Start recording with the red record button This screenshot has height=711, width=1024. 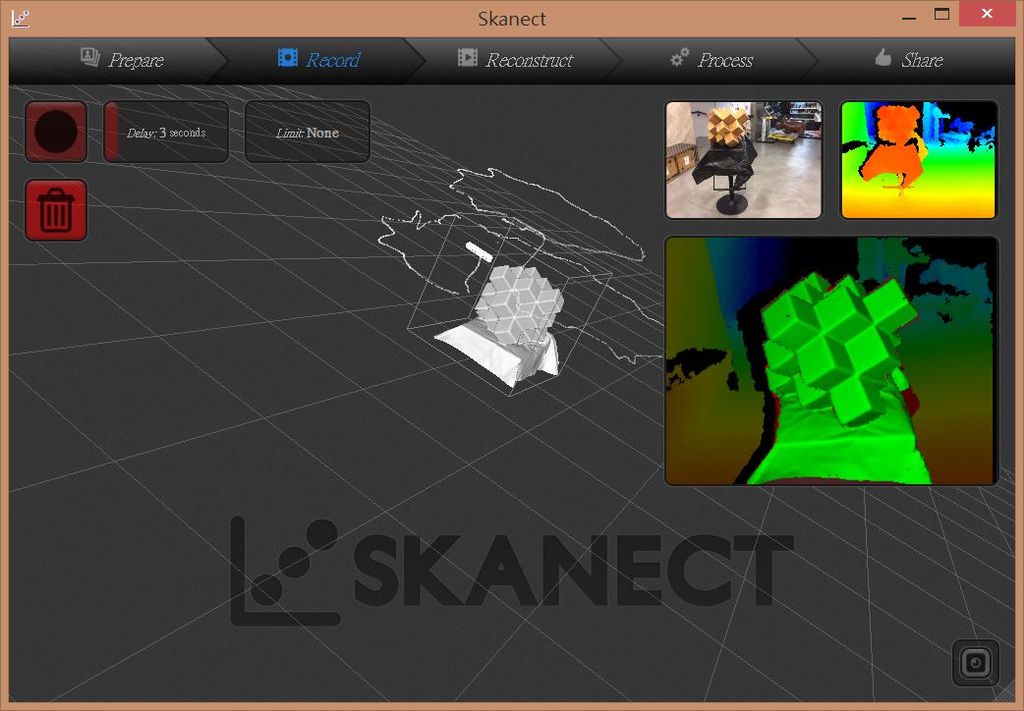pos(56,131)
